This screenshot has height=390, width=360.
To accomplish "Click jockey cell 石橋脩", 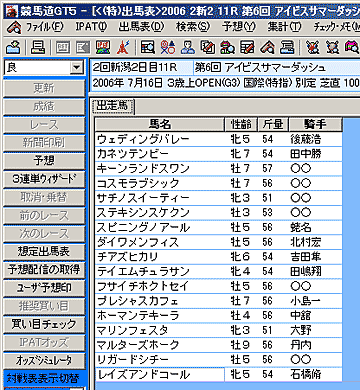I will pos(315,374).
